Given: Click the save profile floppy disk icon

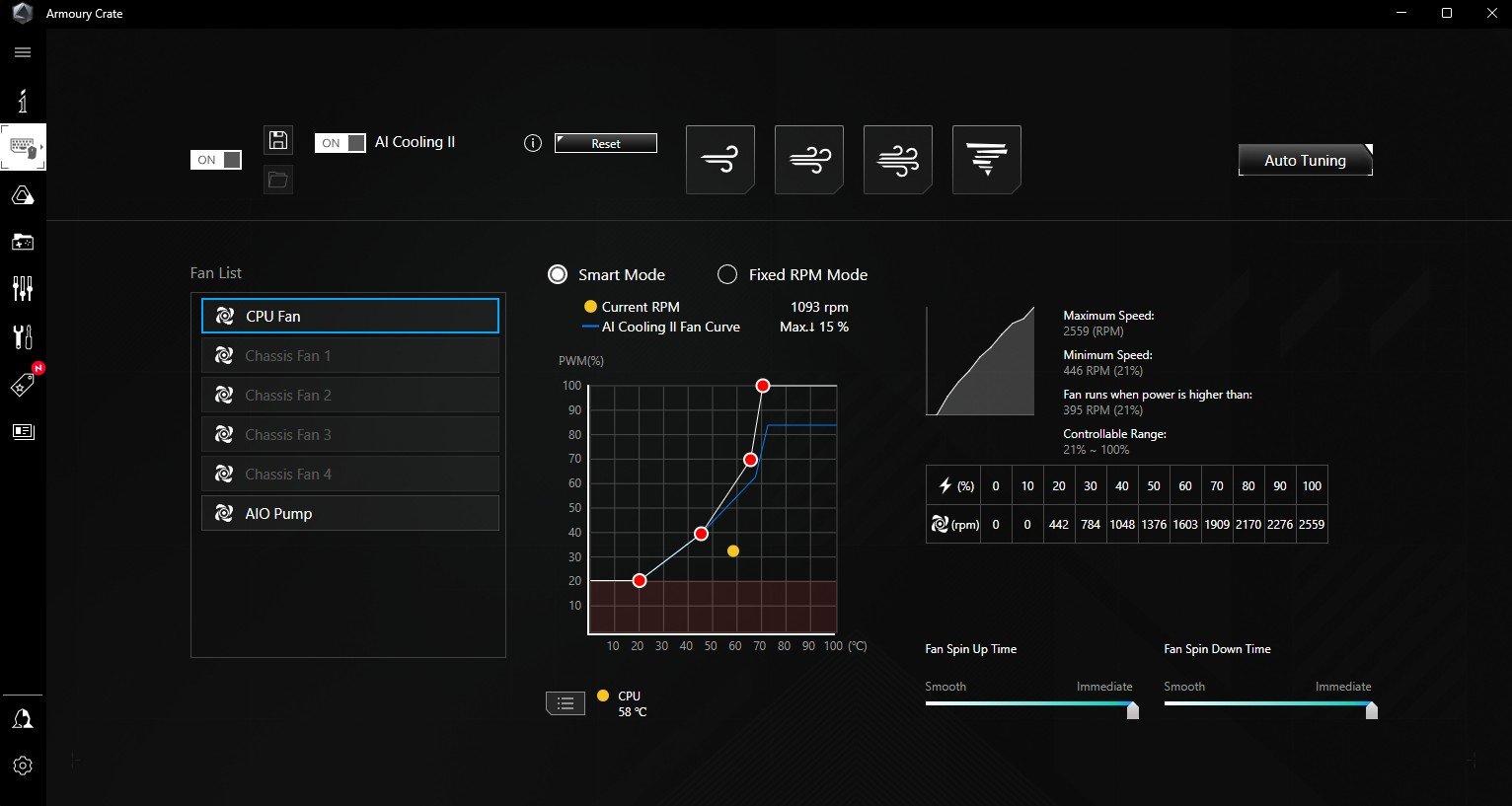Looking at the screenshot, I should pyautogui.click(x=278, y=140).
